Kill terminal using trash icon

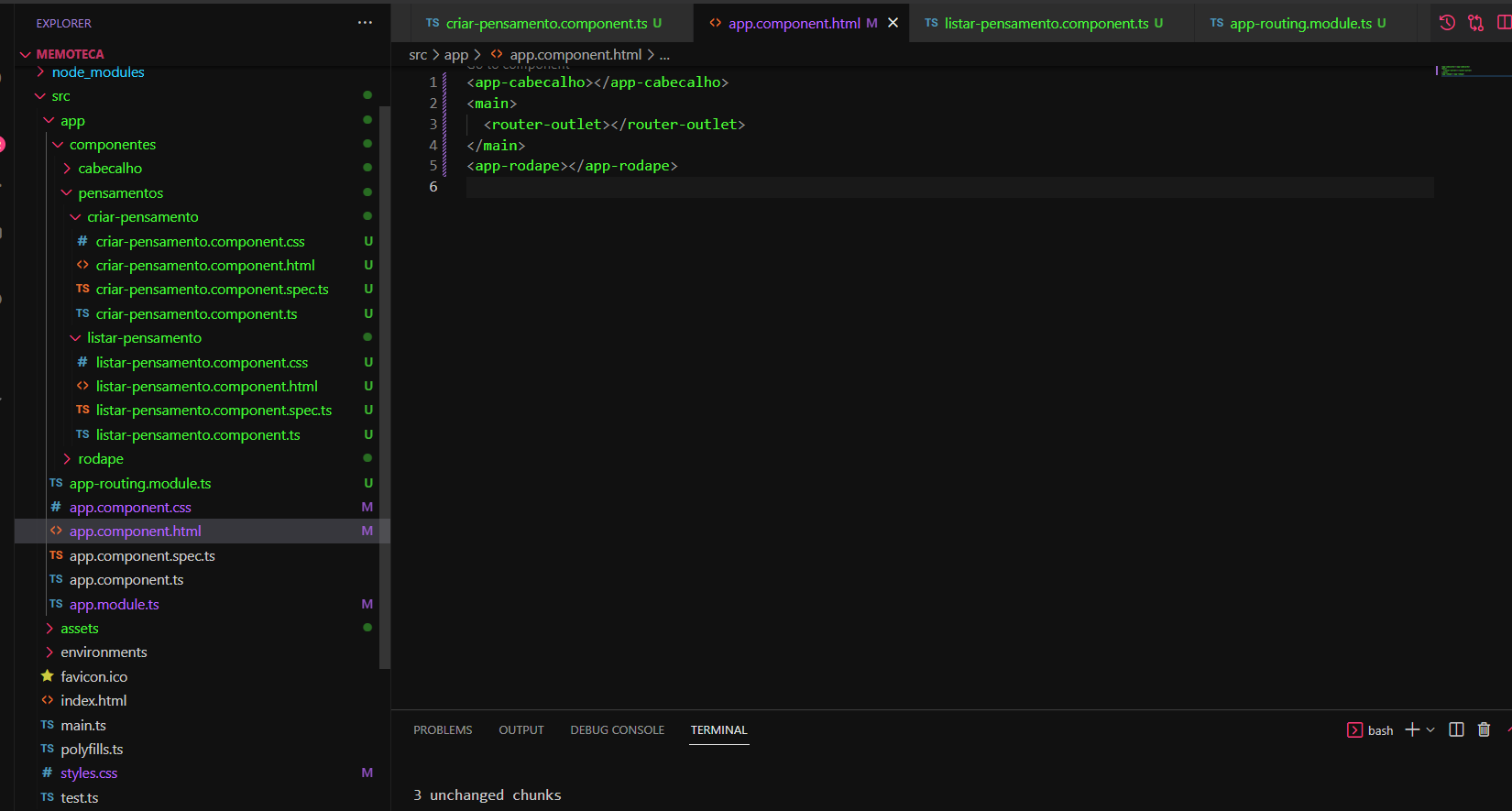[x=1484, y=729]
